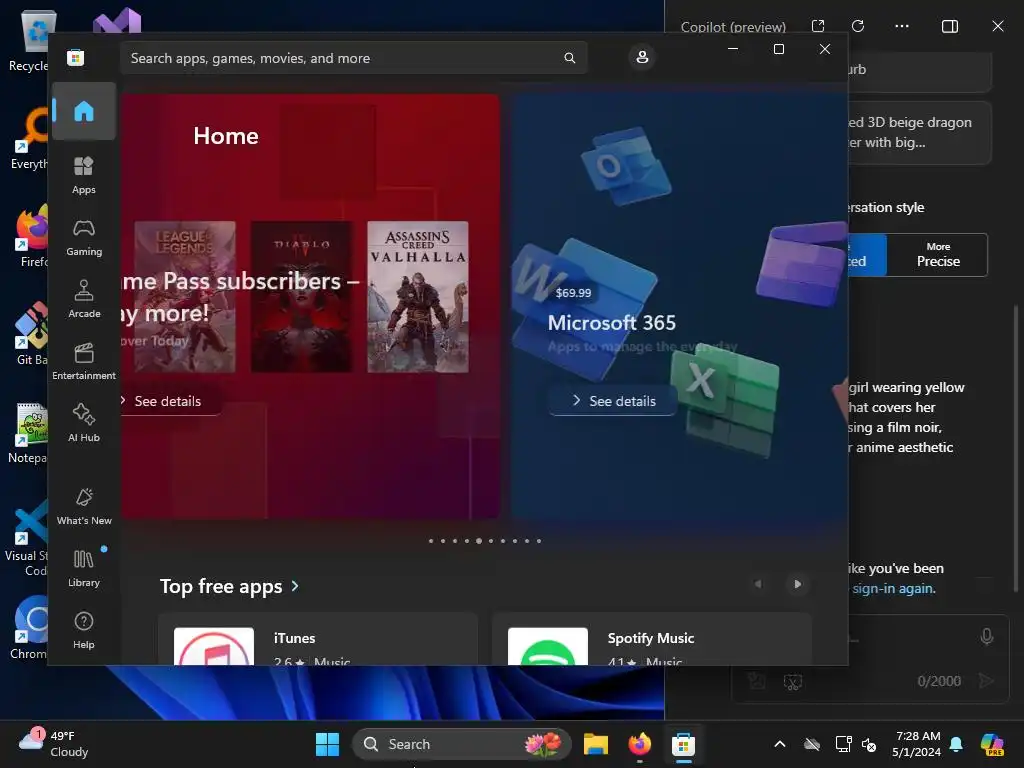Open Firefox from the taskbar
The height and width of the screenshot is (768, 1024).
639,744
